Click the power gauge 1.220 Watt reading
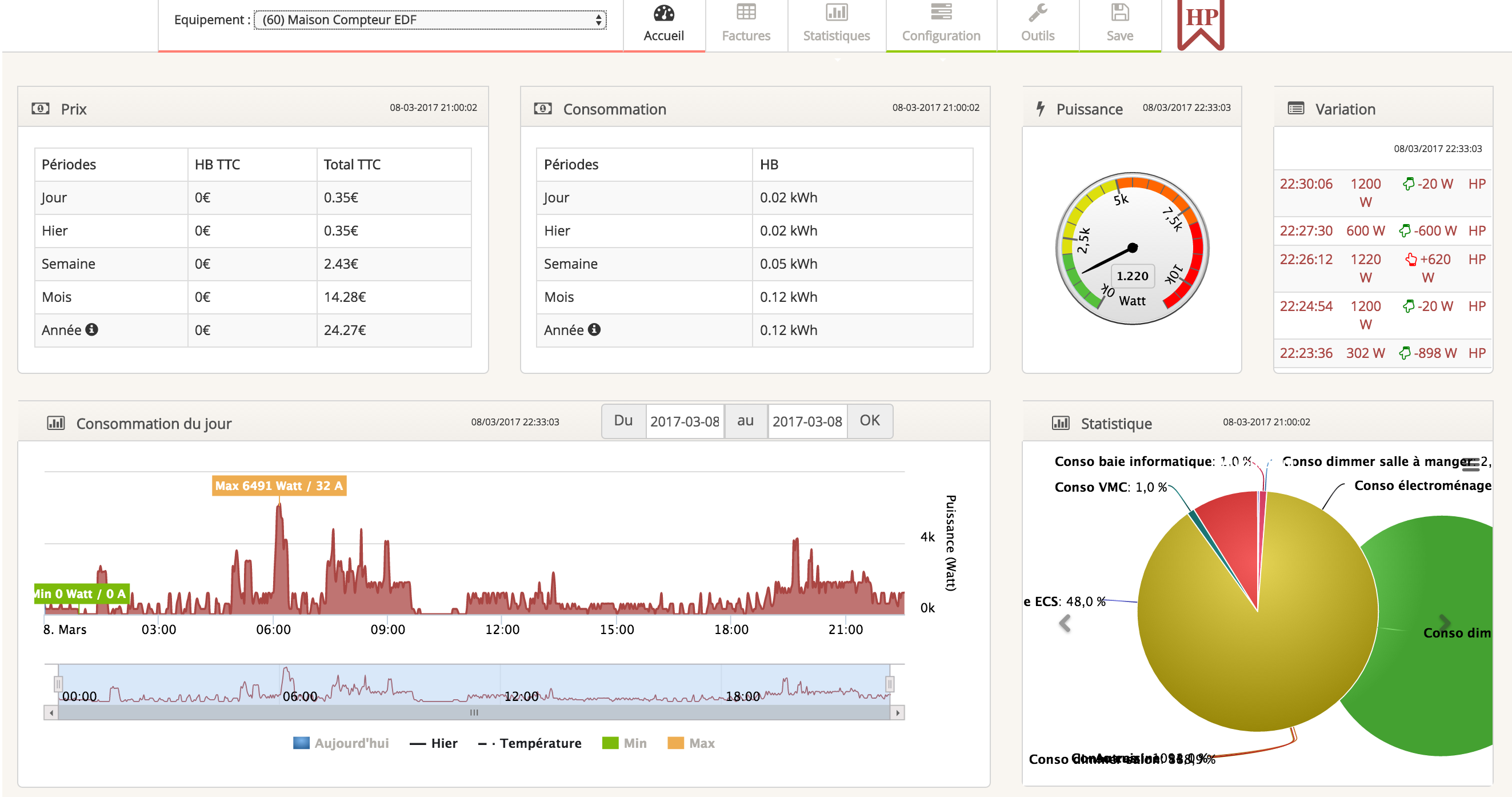The width and height of the screenshot is (1512, 797). pyautogui.click(x=1132, y=276)
